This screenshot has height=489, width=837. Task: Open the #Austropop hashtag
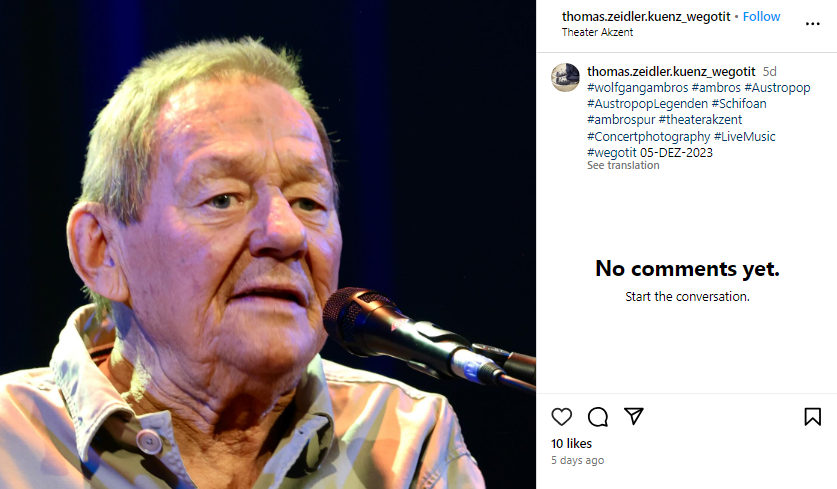(777, 88)
